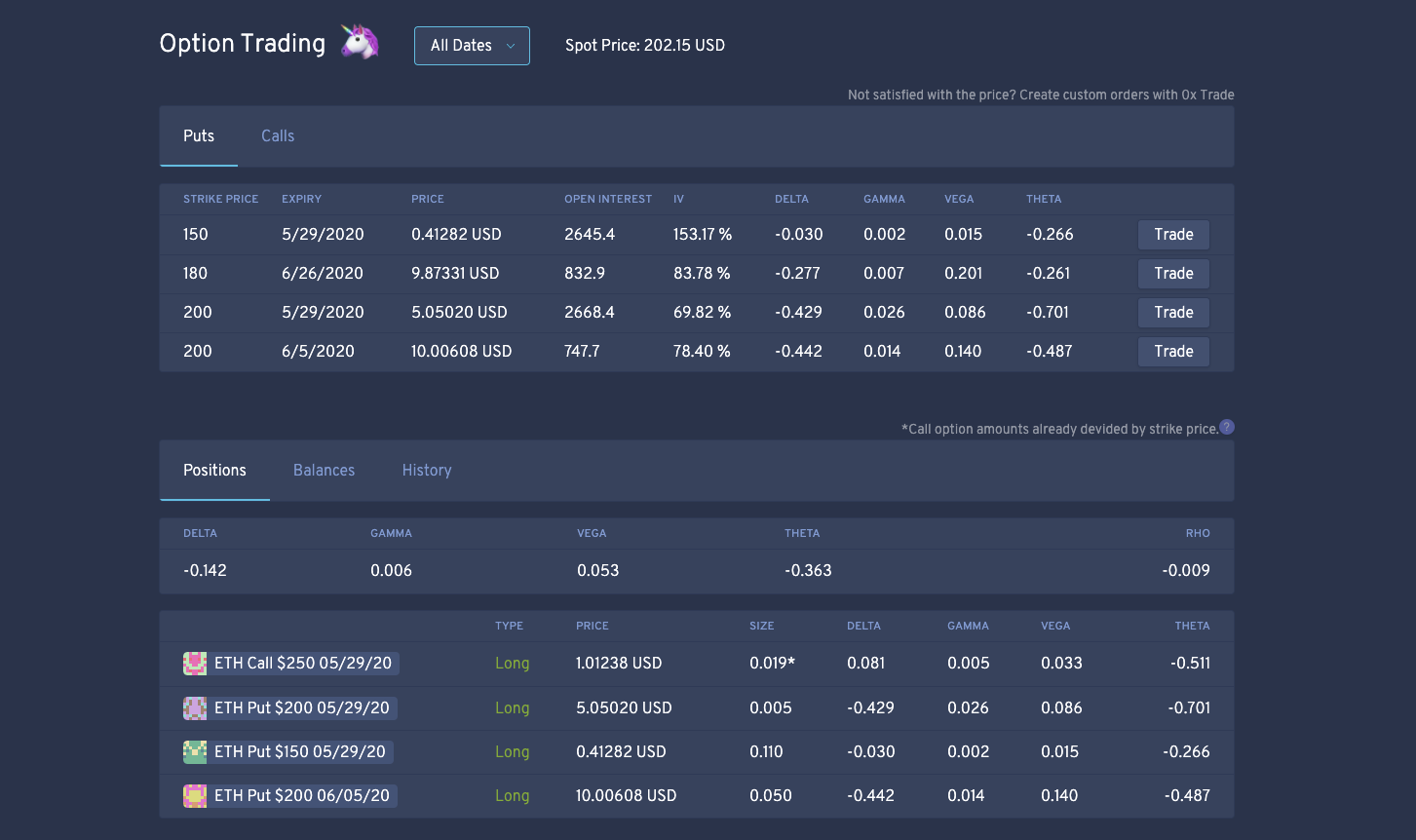This screenshot has height=840, width=1416.
Task: Click the position delta 0.081
Action: (x=865, y=664)
